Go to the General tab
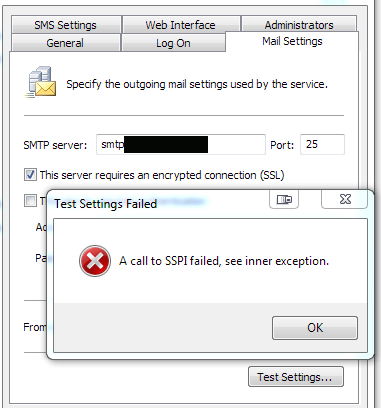 pyautogui.click(x=65, y=43)
